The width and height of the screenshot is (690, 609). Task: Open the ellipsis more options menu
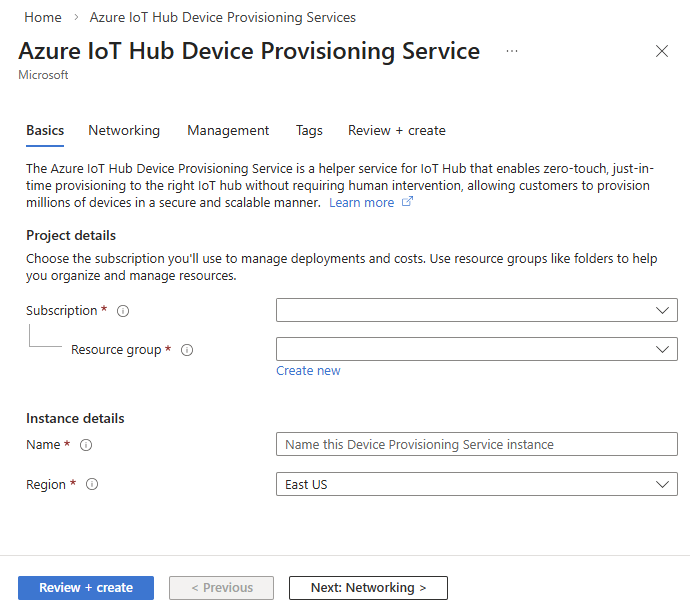point(512,51)
